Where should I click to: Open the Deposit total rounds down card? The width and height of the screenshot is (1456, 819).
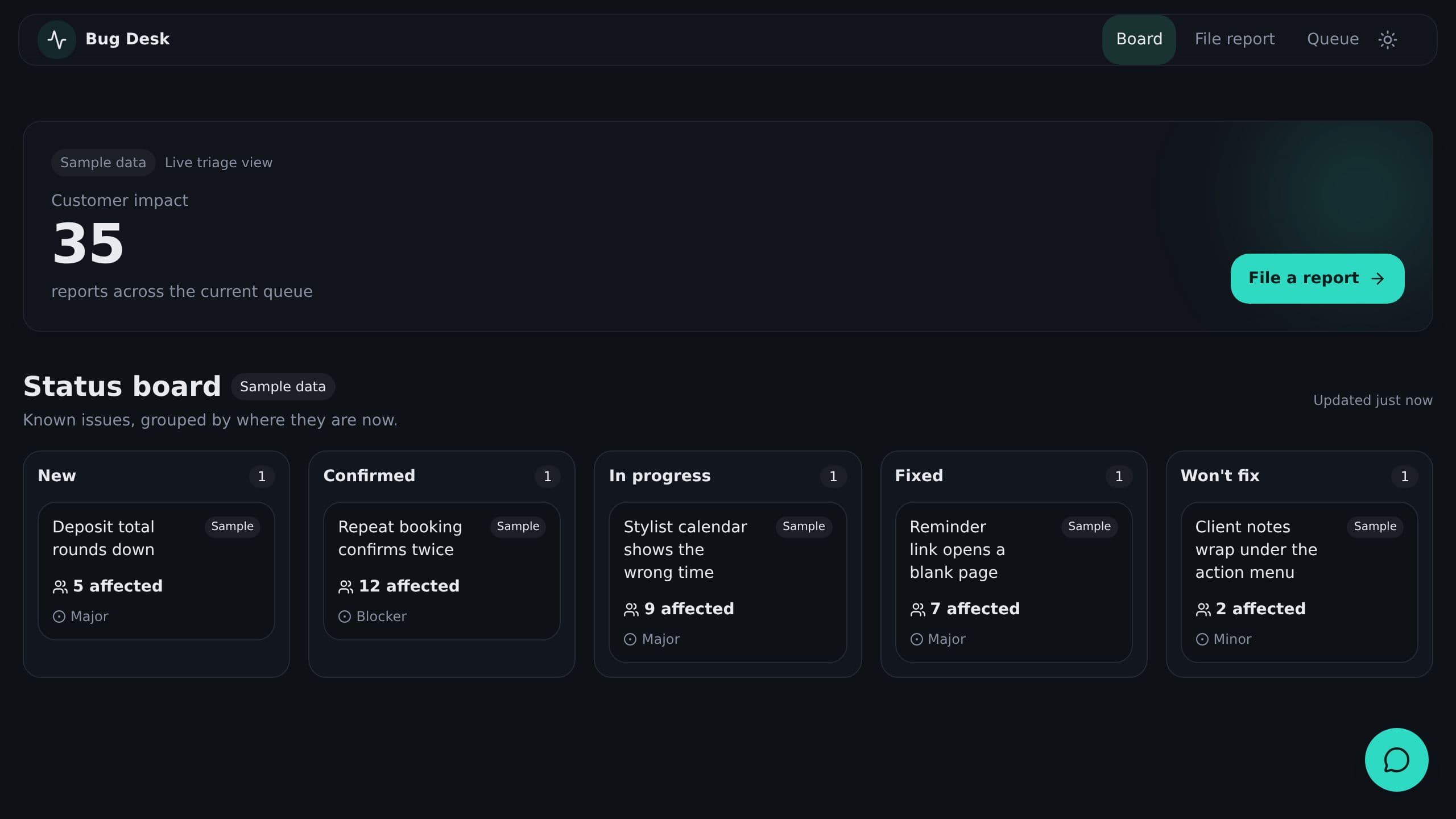(156, 571)
